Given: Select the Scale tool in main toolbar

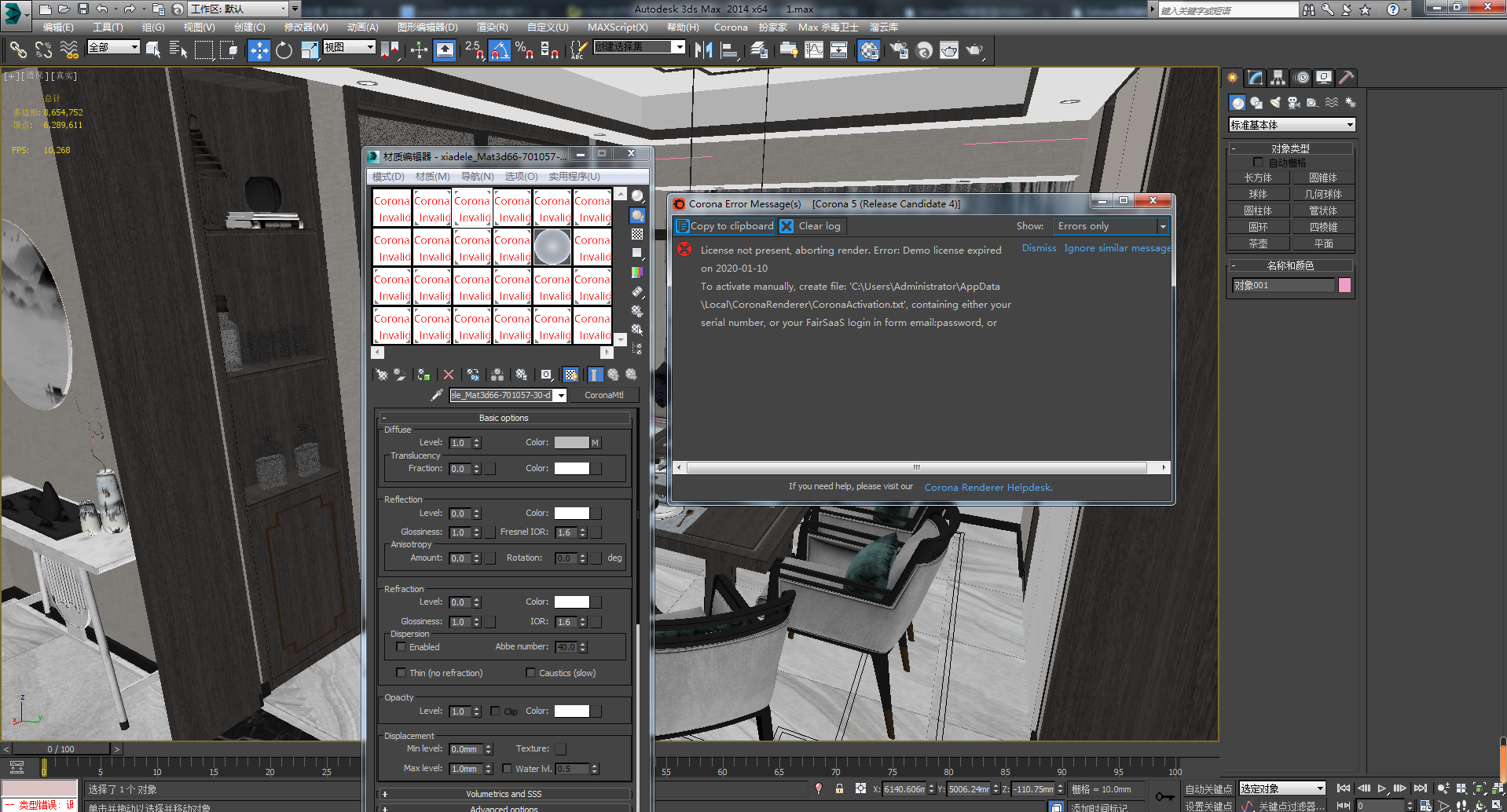Looking at the screenshot, I should [x=310, y=50].
